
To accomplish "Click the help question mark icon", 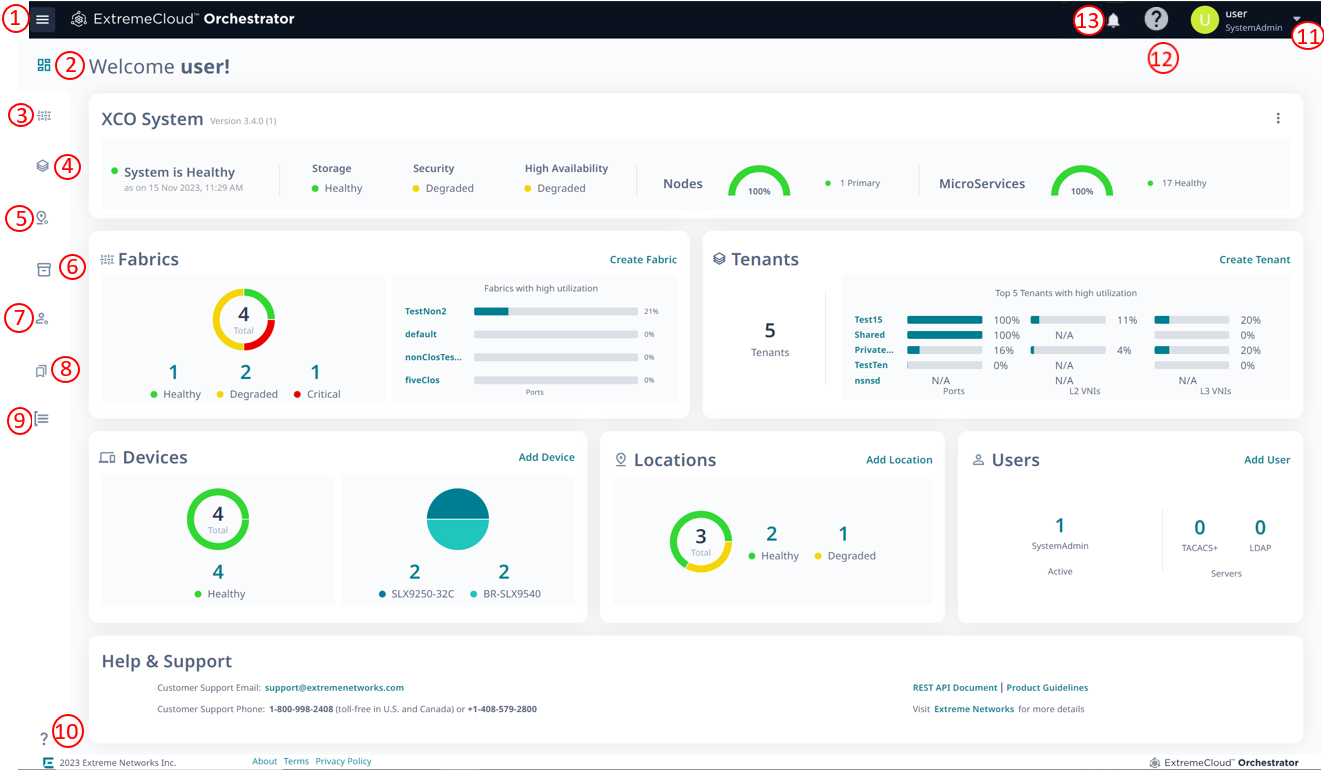I will point(1156,18).
